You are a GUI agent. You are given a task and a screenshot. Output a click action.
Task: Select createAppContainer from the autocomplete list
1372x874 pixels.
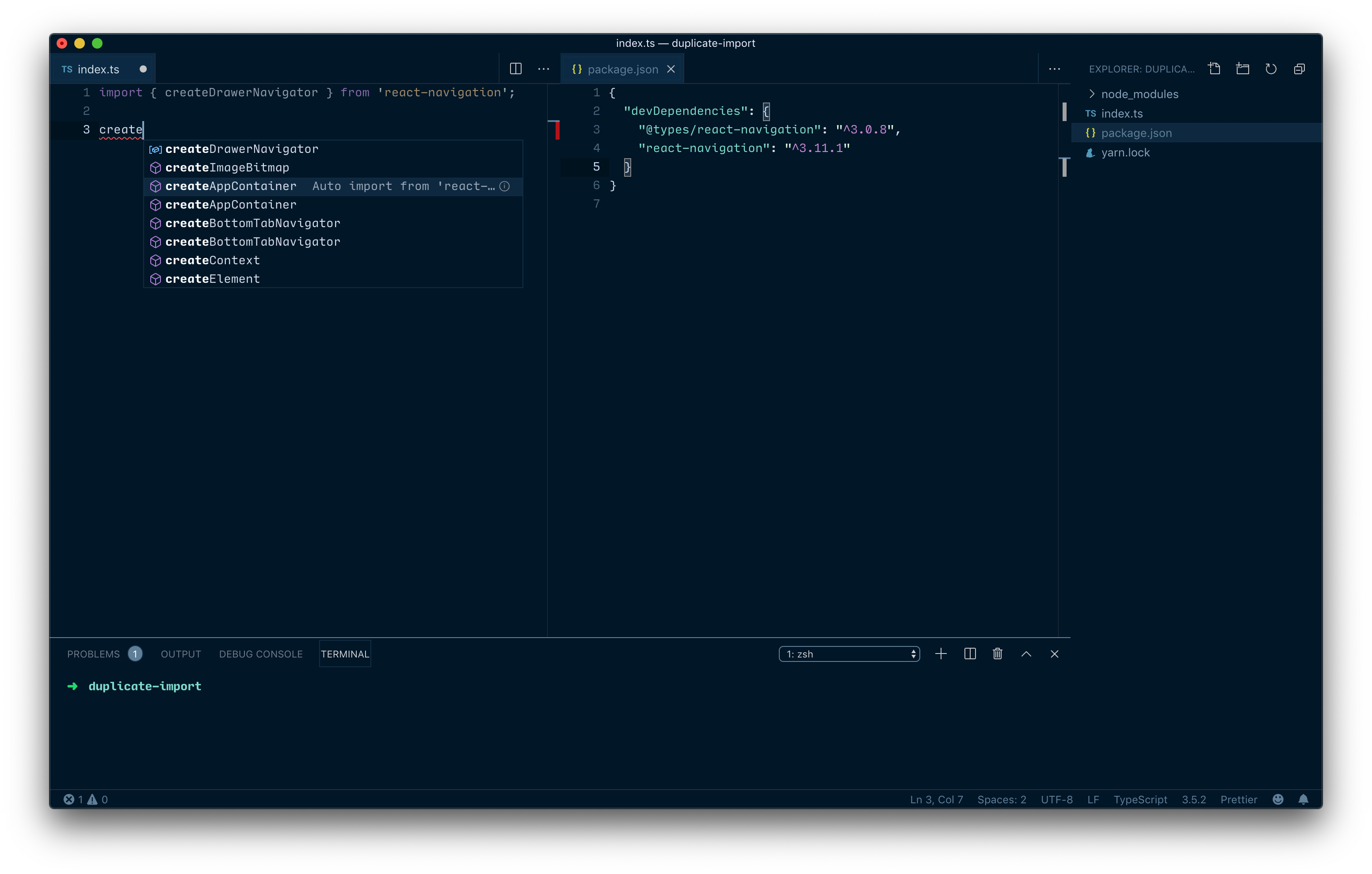(230, 186)
